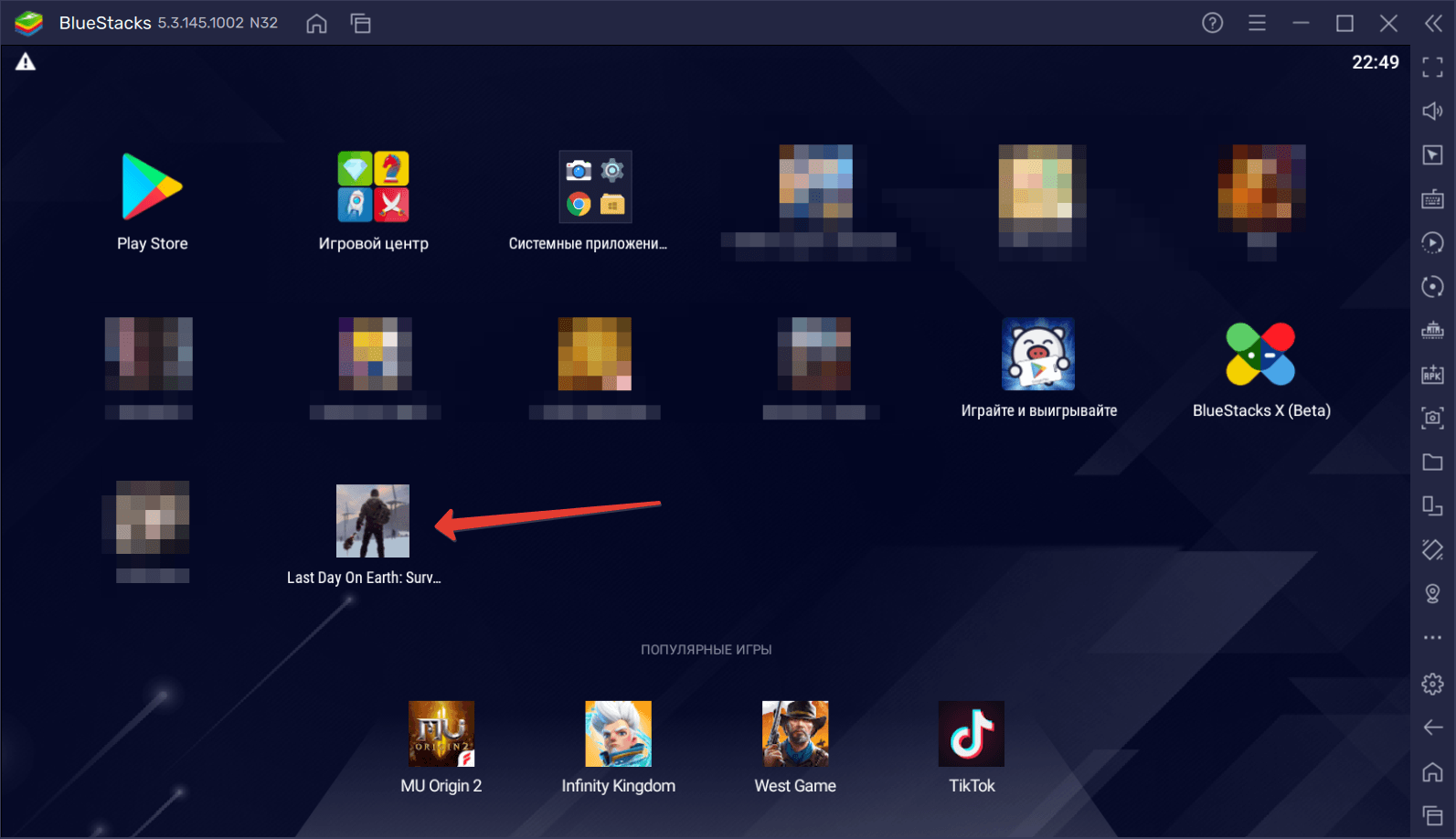Screen dimensions: 1456x839
Task: Click the back arrow in sidebar
Action: (x=1433, y=727)
